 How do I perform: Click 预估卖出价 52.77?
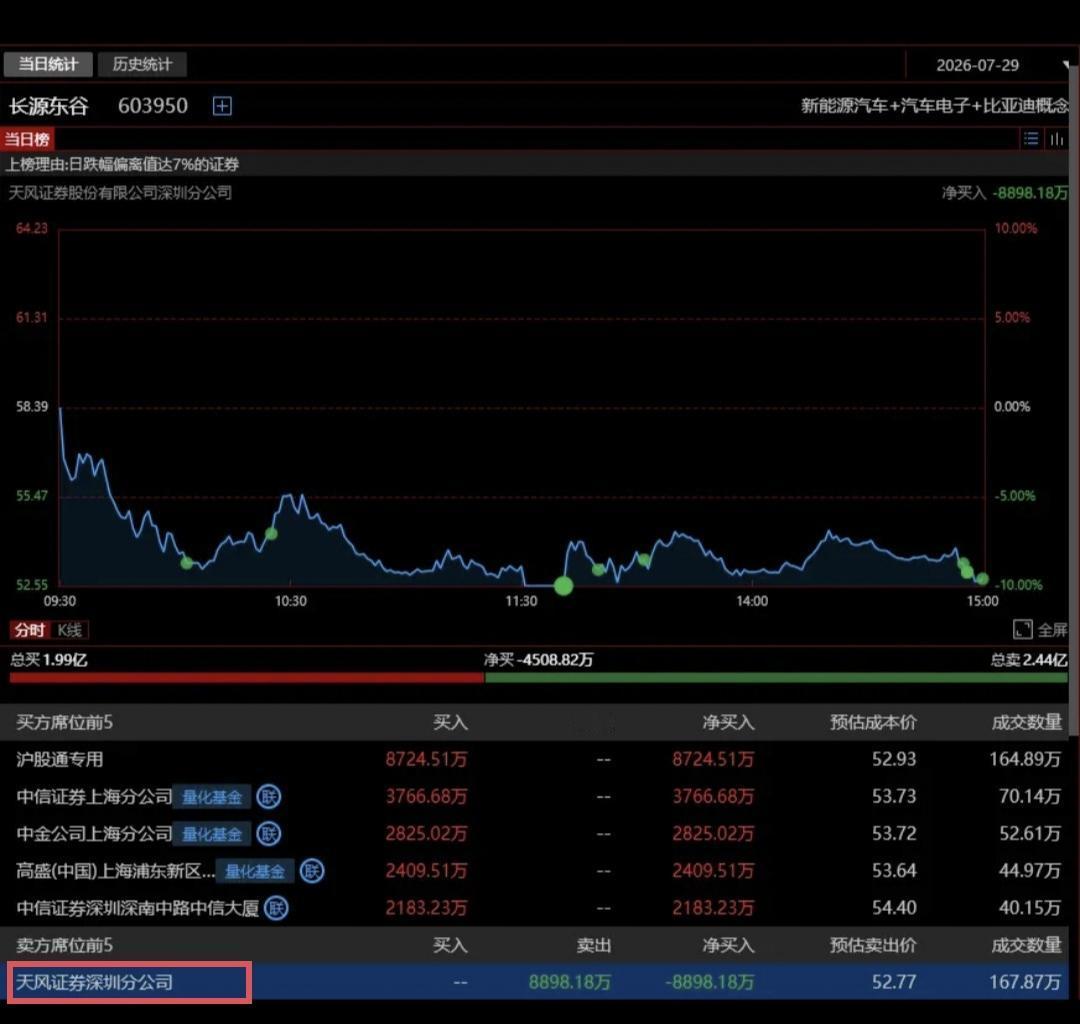tap(893, 982)
